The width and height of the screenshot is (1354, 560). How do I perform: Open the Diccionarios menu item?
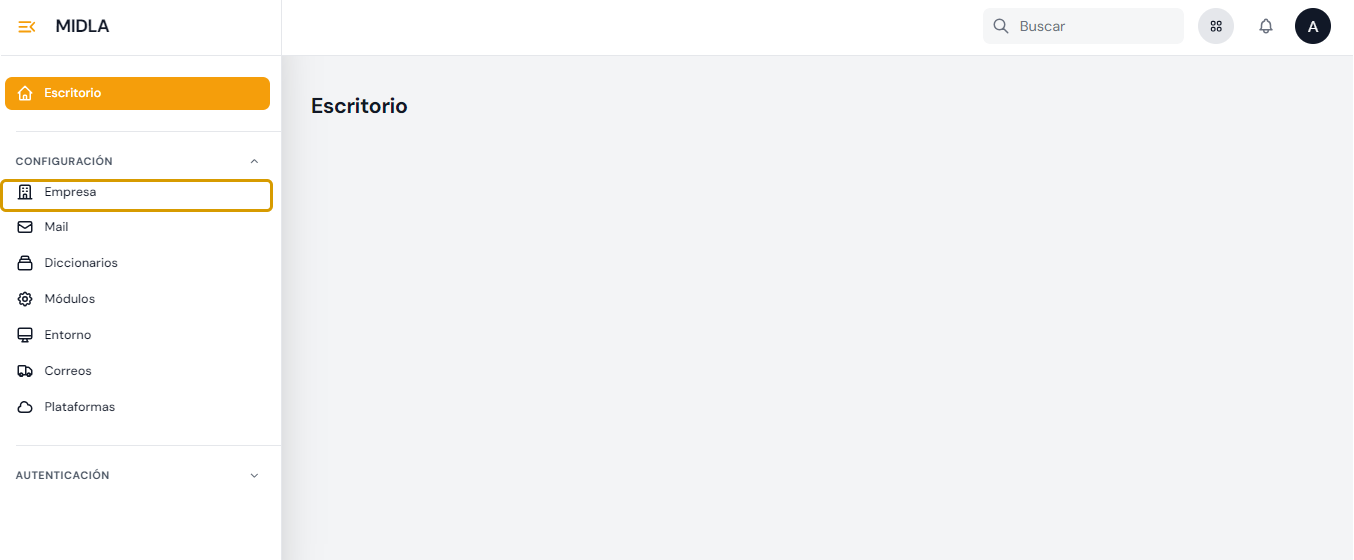(x=81, y=263)
